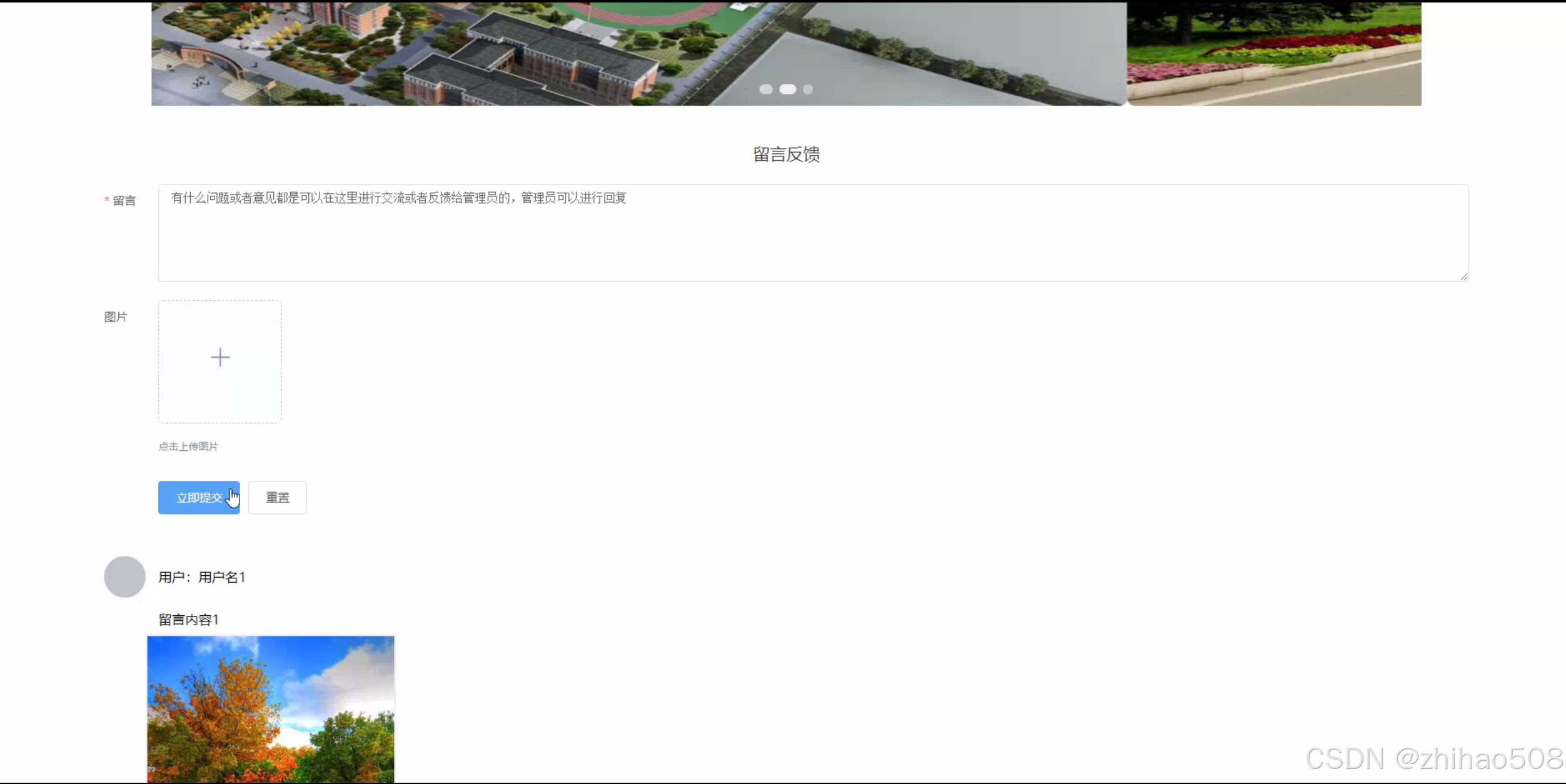Click the 点击上传图片 hint text
This screenshot has height=784, width=1566.
pyautogui.click(x=188, y=446)
